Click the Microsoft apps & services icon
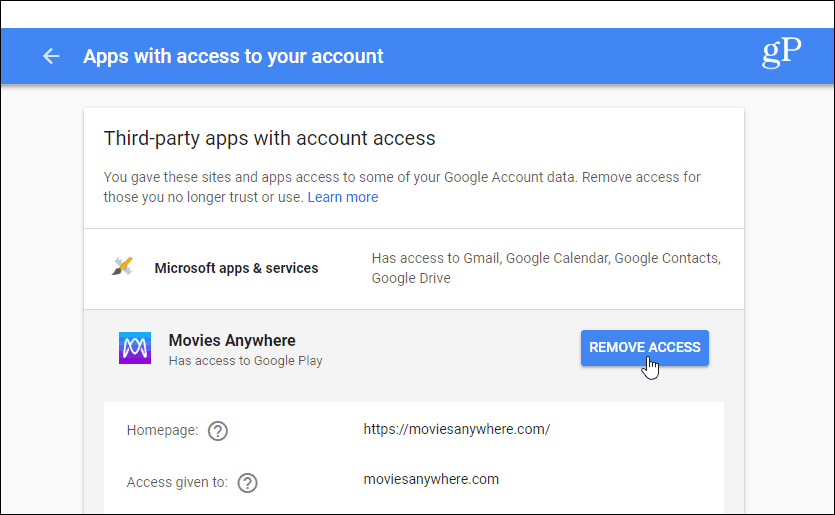Screen dimensions: 835x515 tap(122, 266)
